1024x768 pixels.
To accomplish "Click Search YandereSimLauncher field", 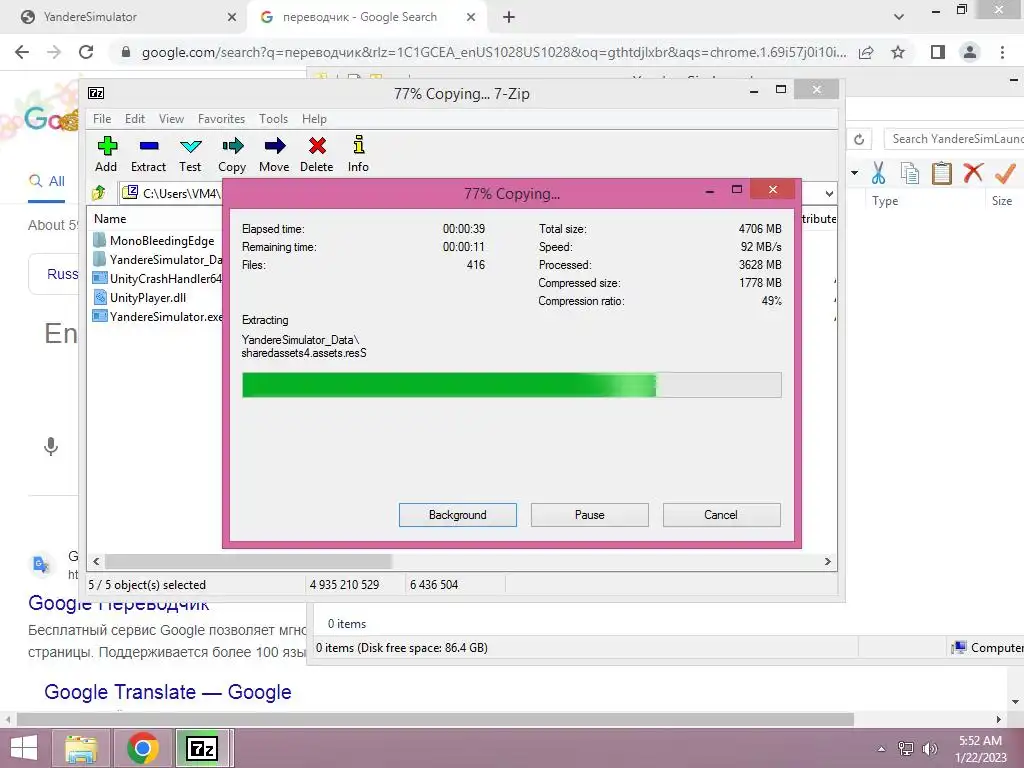I will tap(954, 139).
